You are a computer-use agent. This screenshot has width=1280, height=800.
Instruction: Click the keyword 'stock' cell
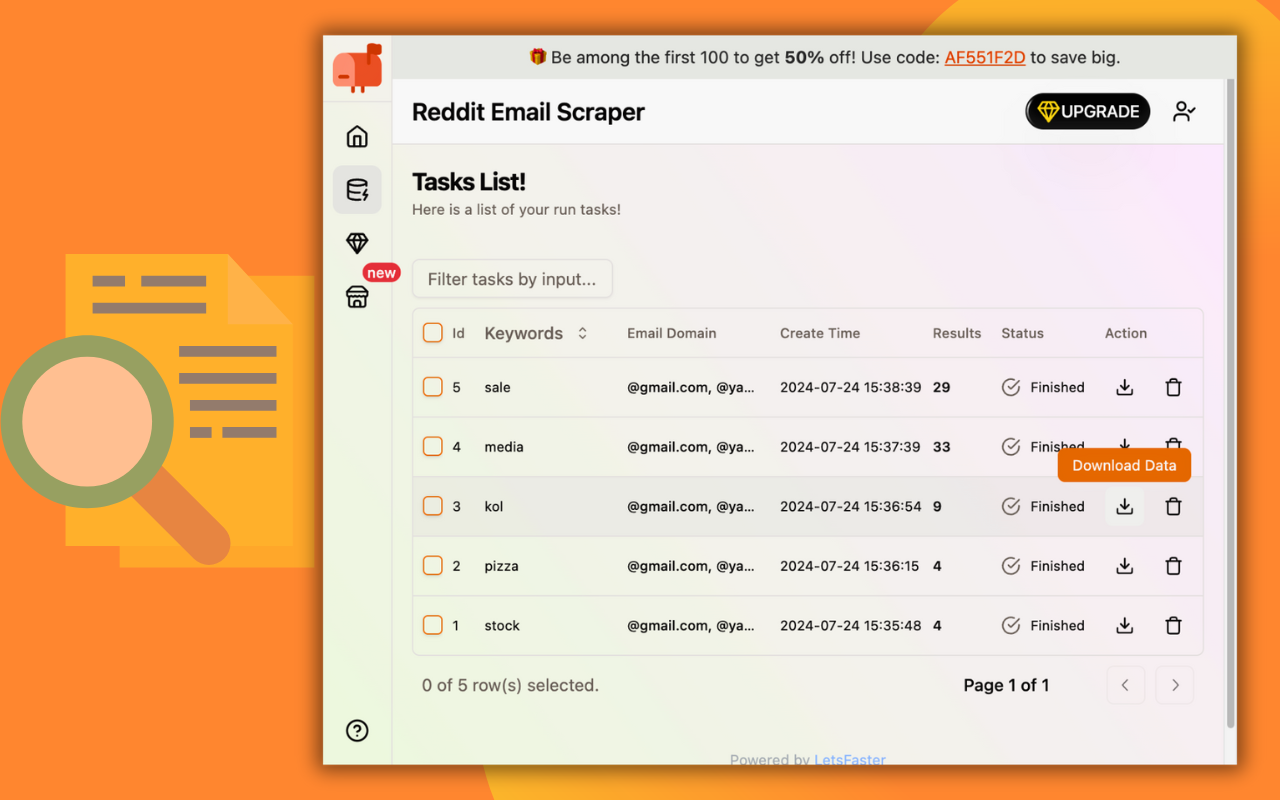(502, 626)
